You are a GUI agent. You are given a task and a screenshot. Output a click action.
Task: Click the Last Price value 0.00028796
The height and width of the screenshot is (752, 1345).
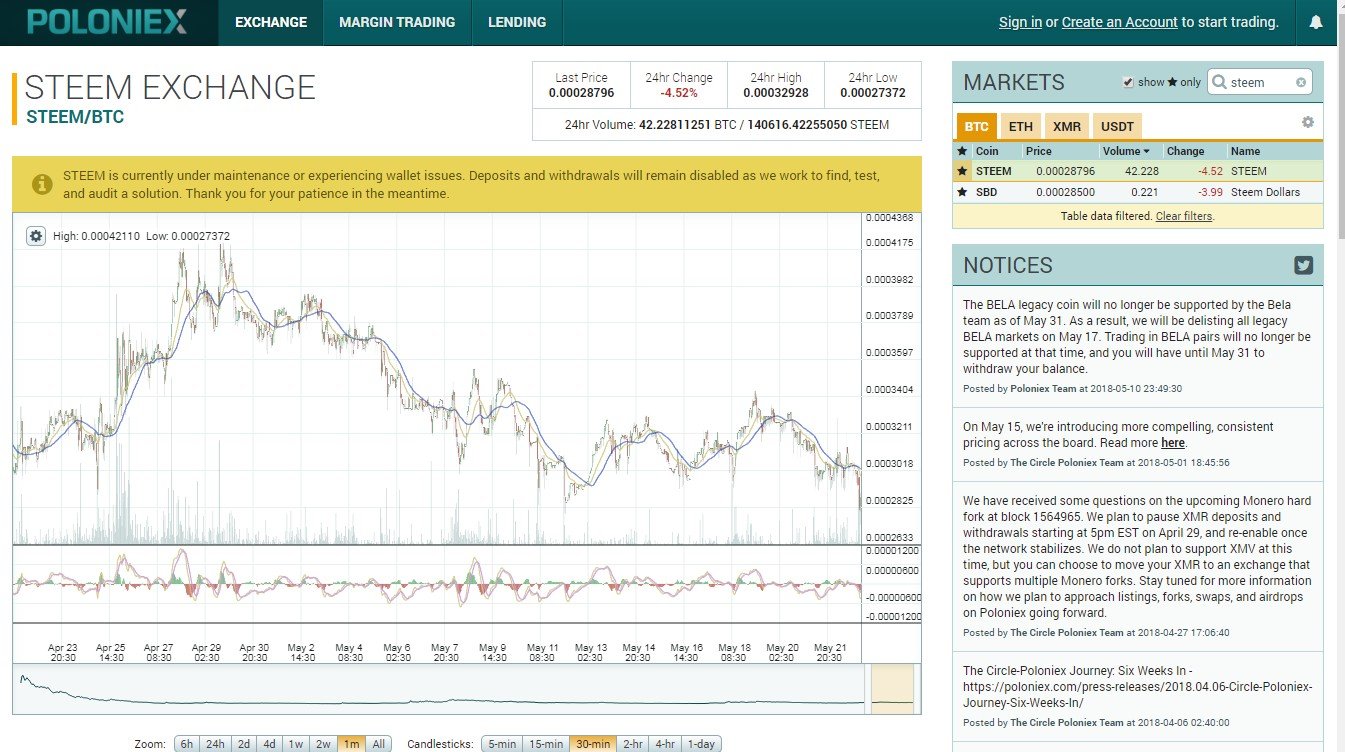coord(581,93)
